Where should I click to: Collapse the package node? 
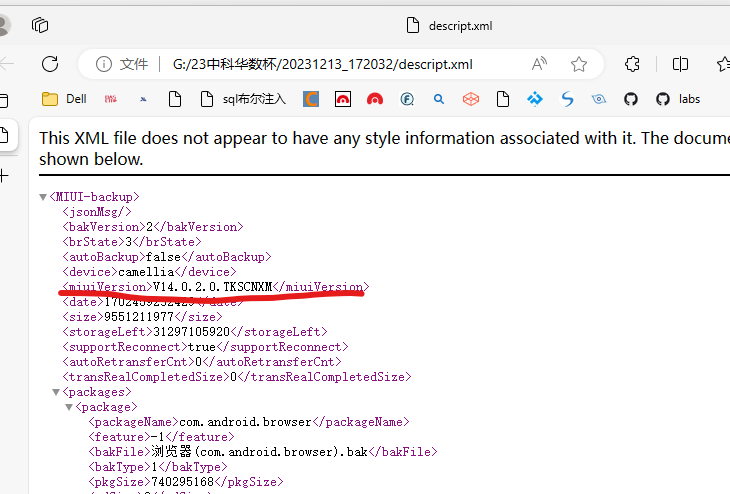[x=69, y=407]
